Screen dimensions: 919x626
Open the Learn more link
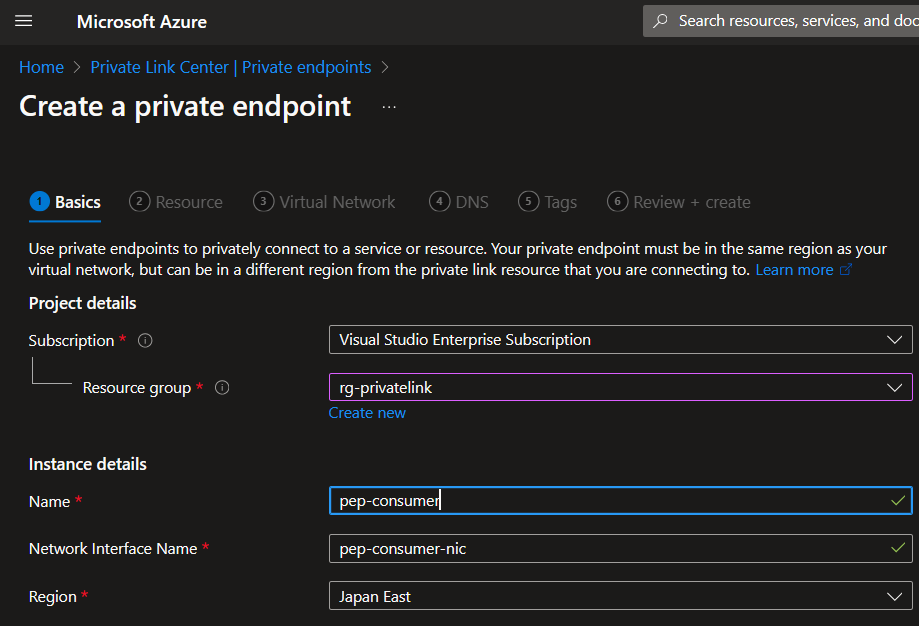(x=793, y=269)
